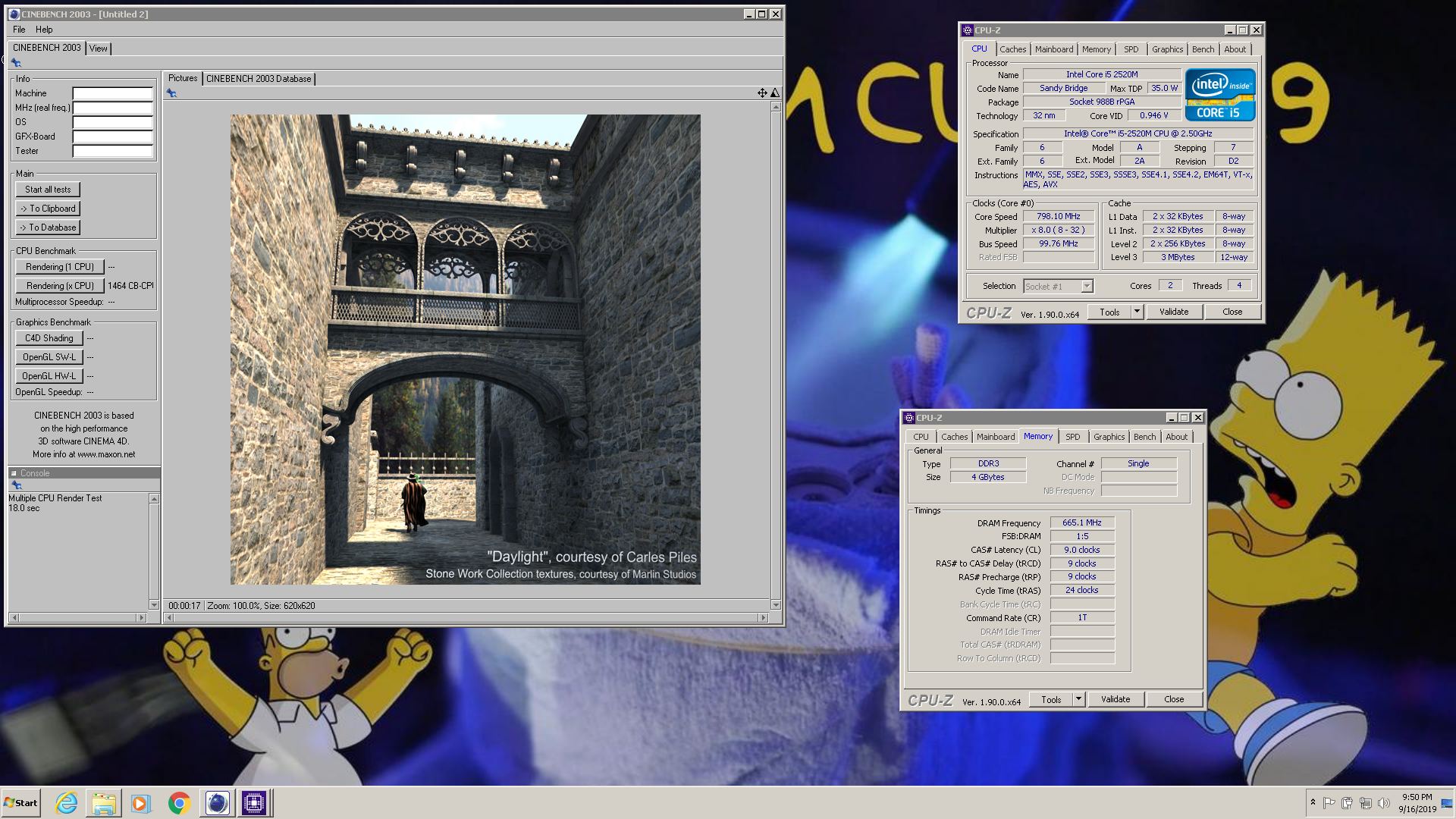Click the pin icon under the Pictures tab
Screen dimensions: 1456x819
[171, 93]
